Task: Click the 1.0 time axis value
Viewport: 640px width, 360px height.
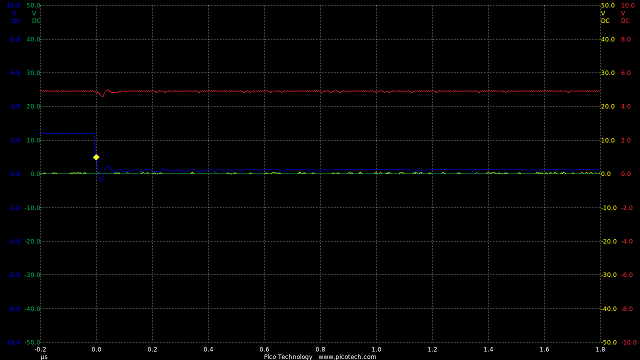Action: [x=376, y=349]
